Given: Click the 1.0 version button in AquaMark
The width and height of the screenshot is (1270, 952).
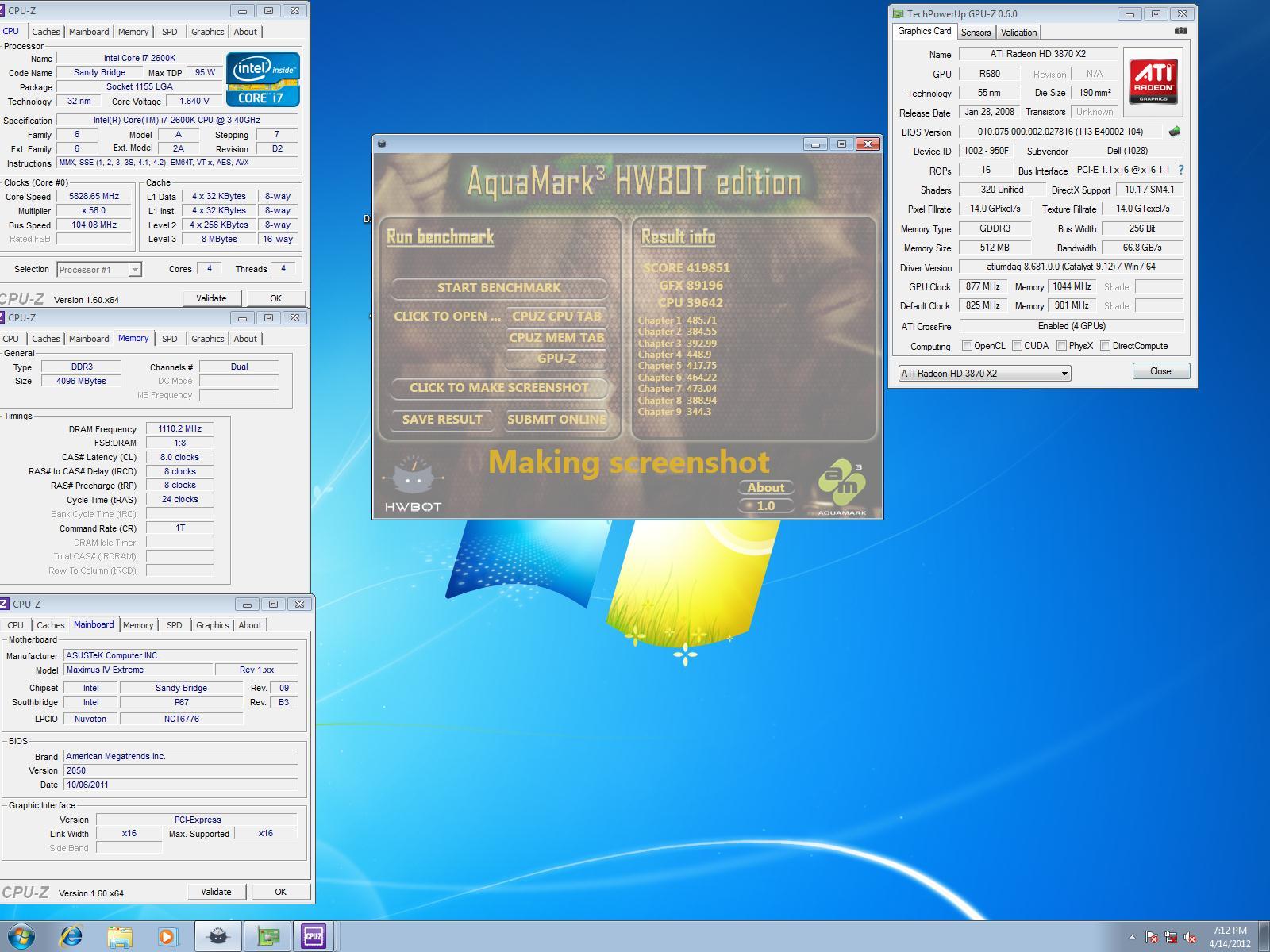Looking at the screenshot, I should point(766,506).
